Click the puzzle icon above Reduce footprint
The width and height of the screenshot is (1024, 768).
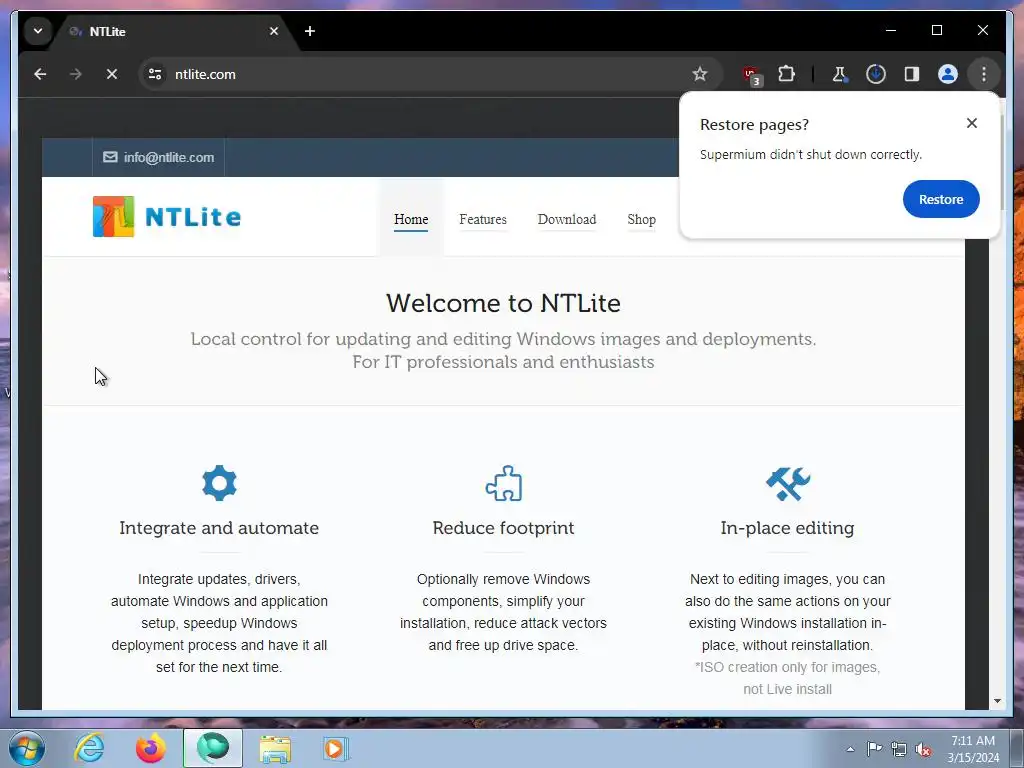pos(504,483)
